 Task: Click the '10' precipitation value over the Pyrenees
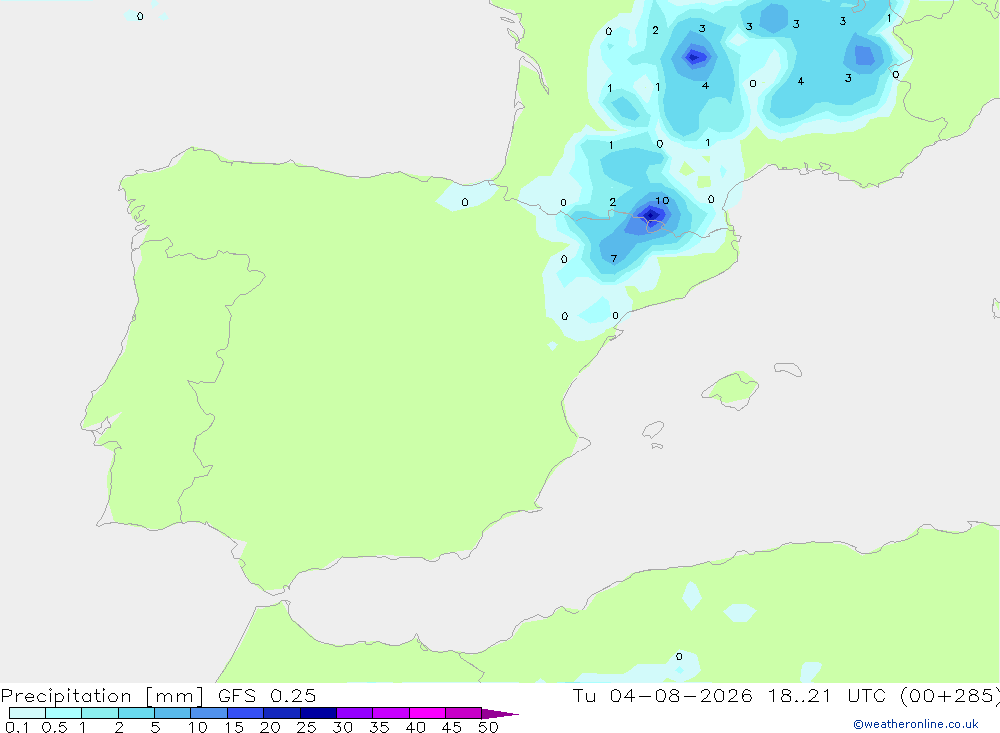[x=662, y=200]
